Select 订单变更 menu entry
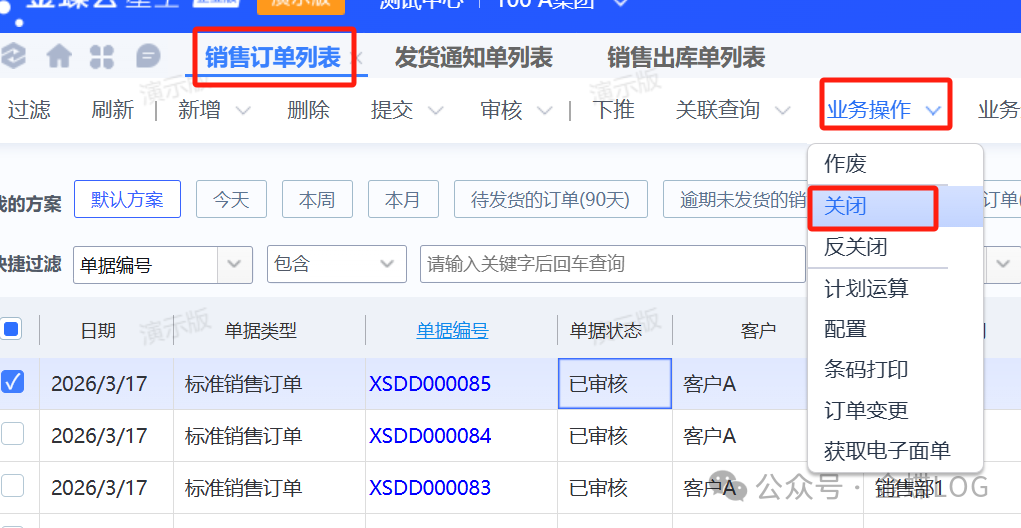This screenshot has height=528, width=1021. click(866, 410)
